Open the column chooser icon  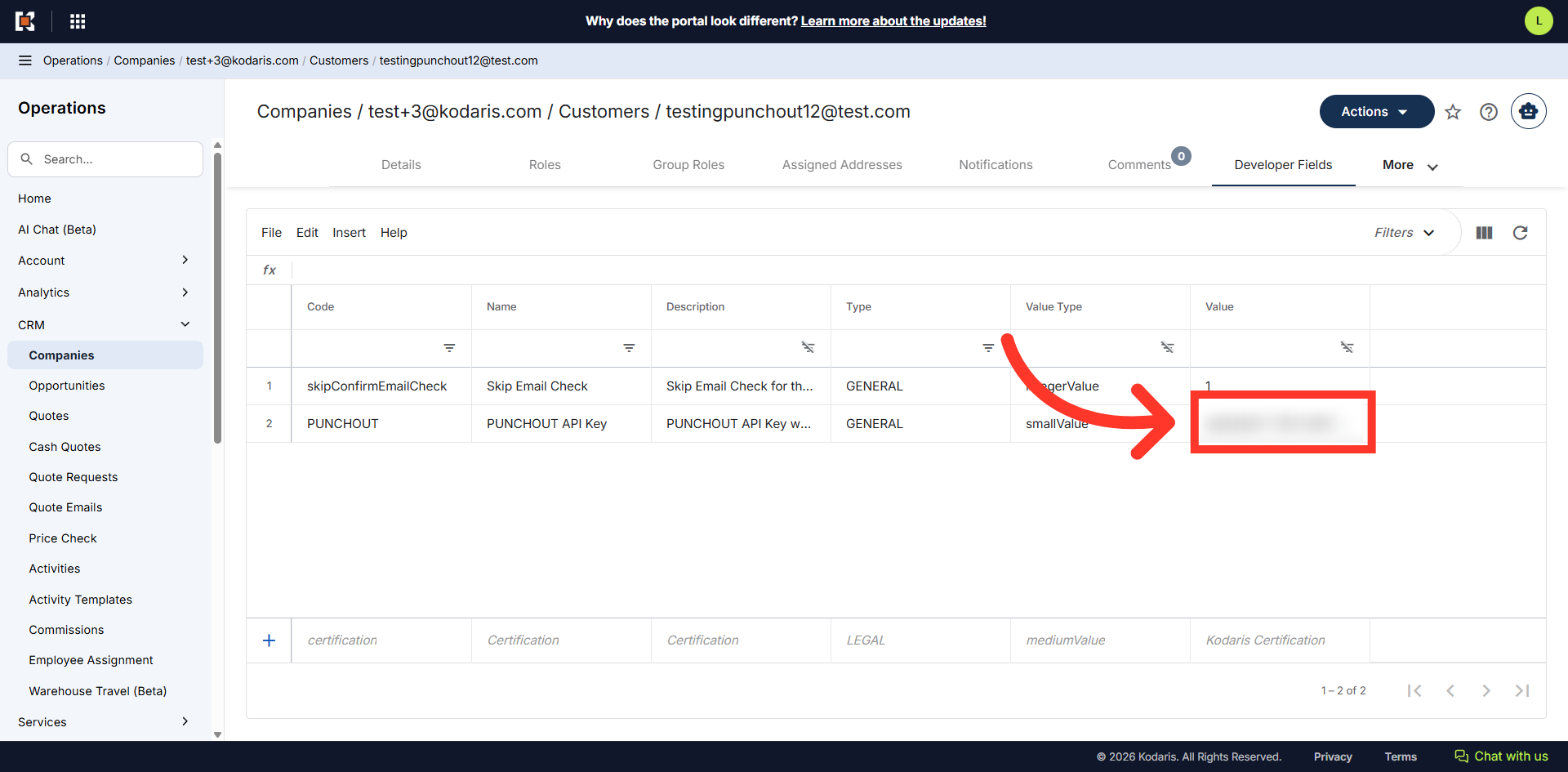click(x=1485, y=233)
